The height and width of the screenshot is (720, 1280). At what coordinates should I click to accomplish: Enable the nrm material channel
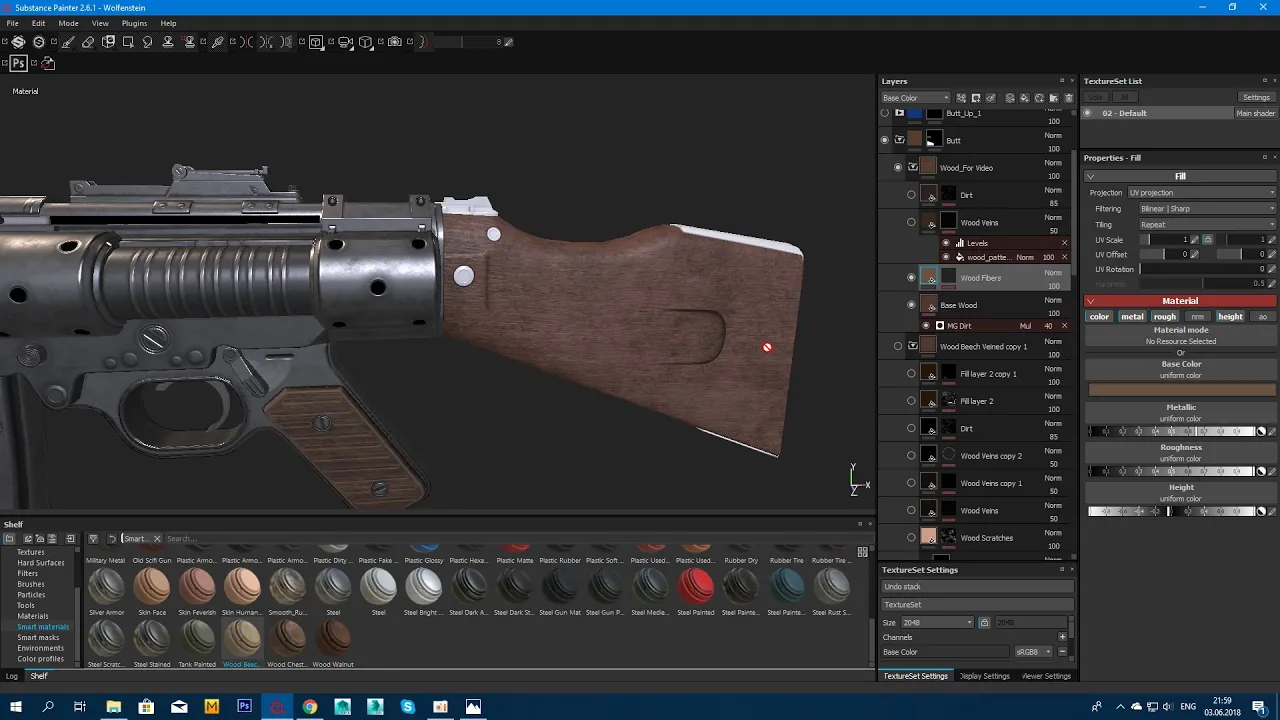(1197, 317)
